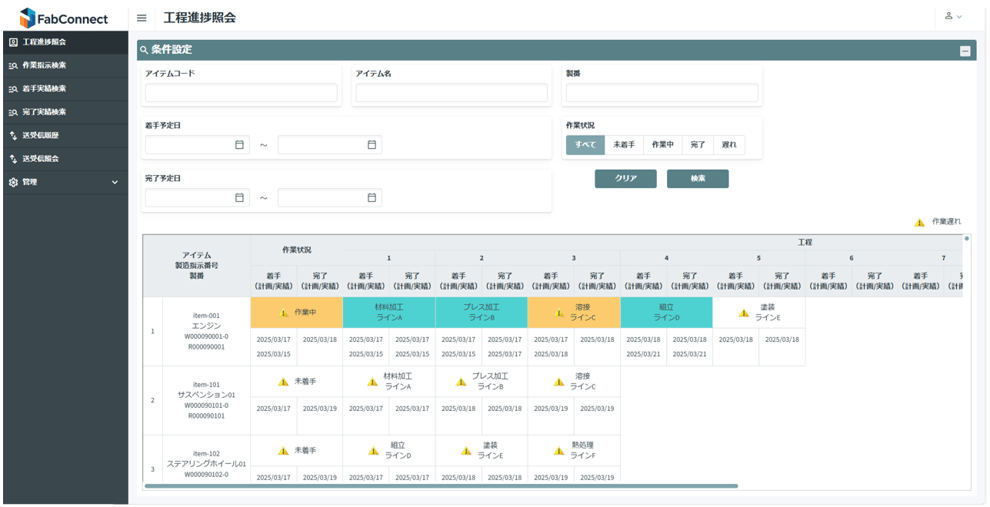Open calendar for 着手予定日 end date

pyautogui.click(x=372, y=145)
